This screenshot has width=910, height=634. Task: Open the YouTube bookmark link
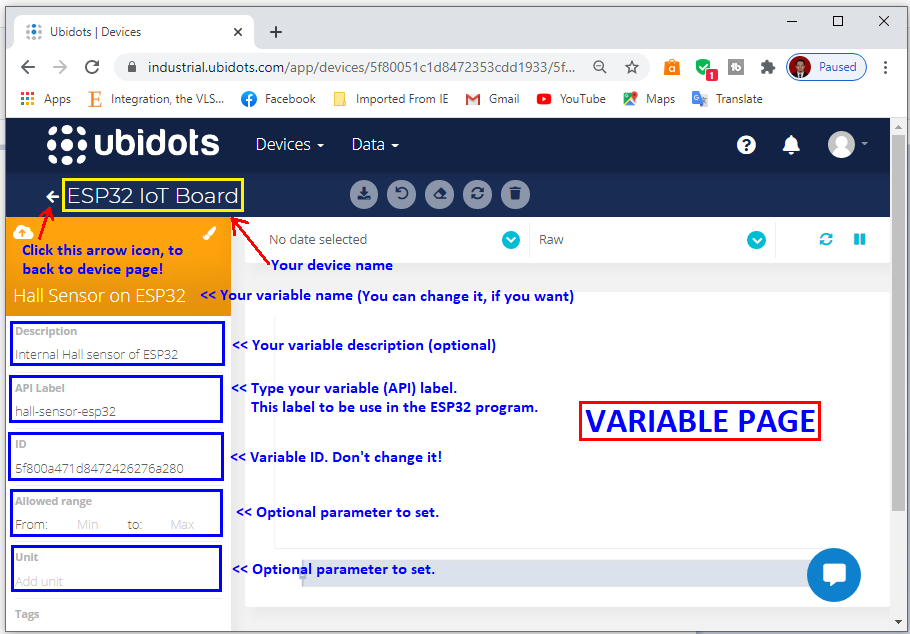pyautogui.click(x=584, y=99)
